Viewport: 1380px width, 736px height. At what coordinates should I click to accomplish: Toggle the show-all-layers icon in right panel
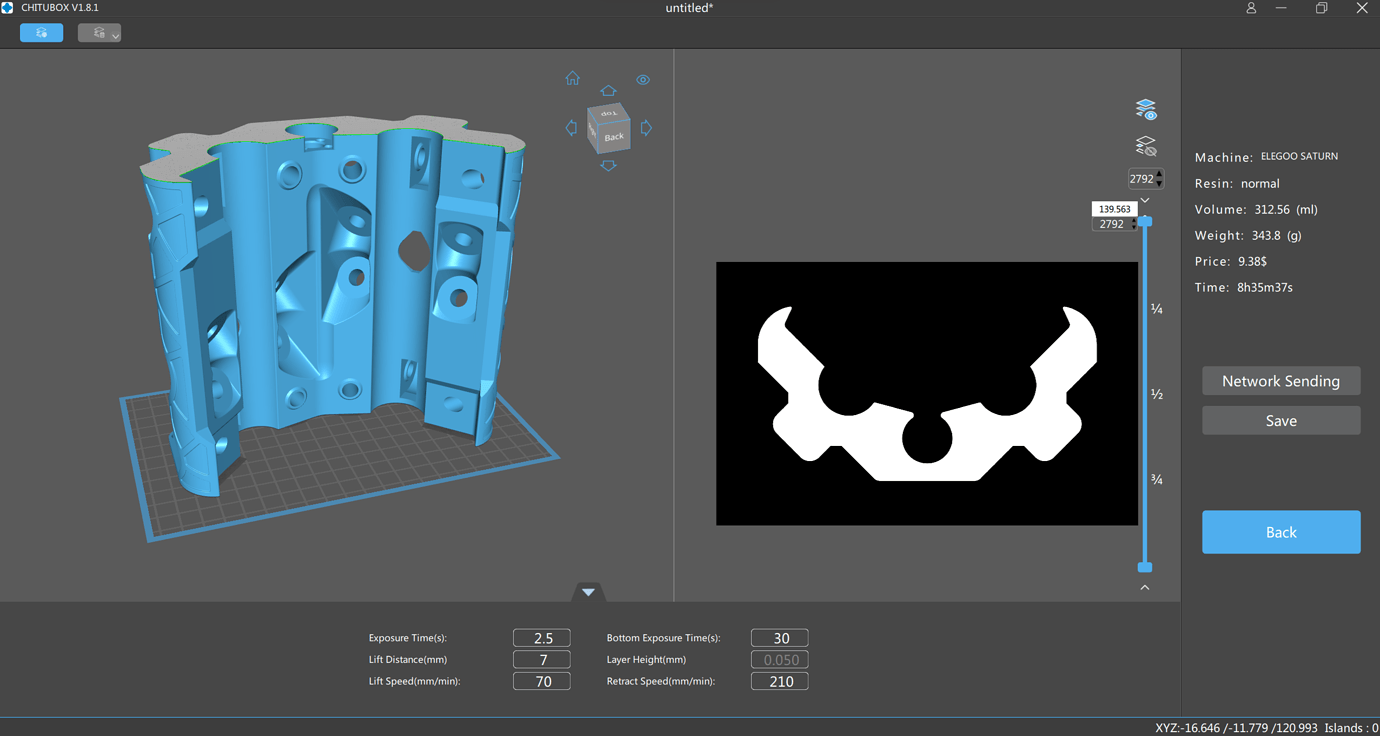click(x=1145, y=108)
